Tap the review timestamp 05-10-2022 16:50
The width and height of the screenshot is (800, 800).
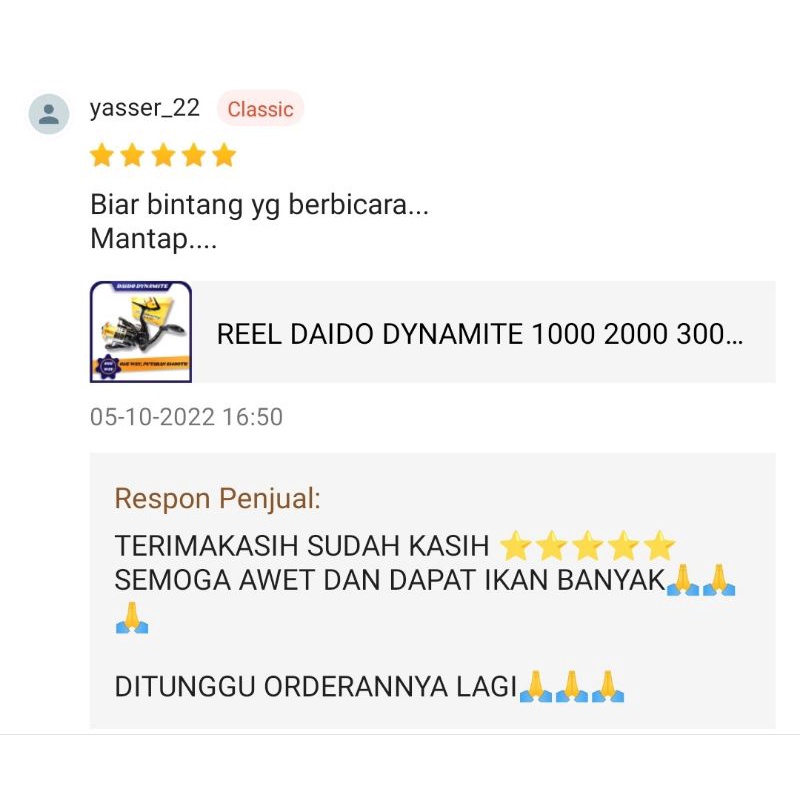[x=186, y=417]
